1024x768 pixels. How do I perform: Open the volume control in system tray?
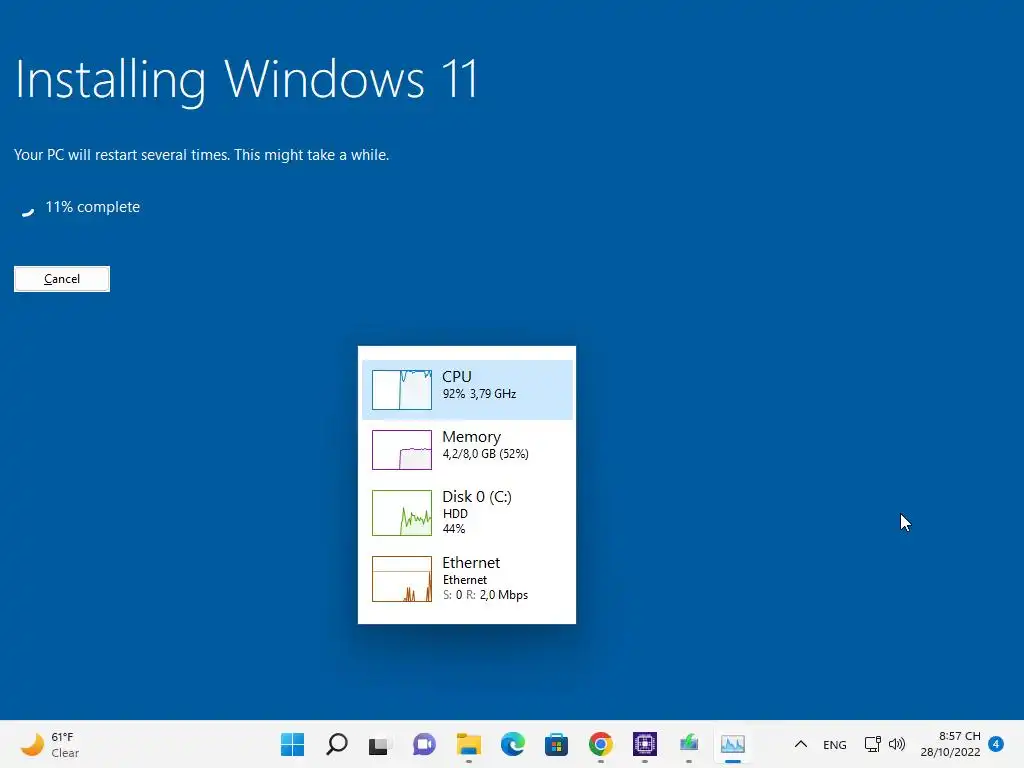coord(897,744)
